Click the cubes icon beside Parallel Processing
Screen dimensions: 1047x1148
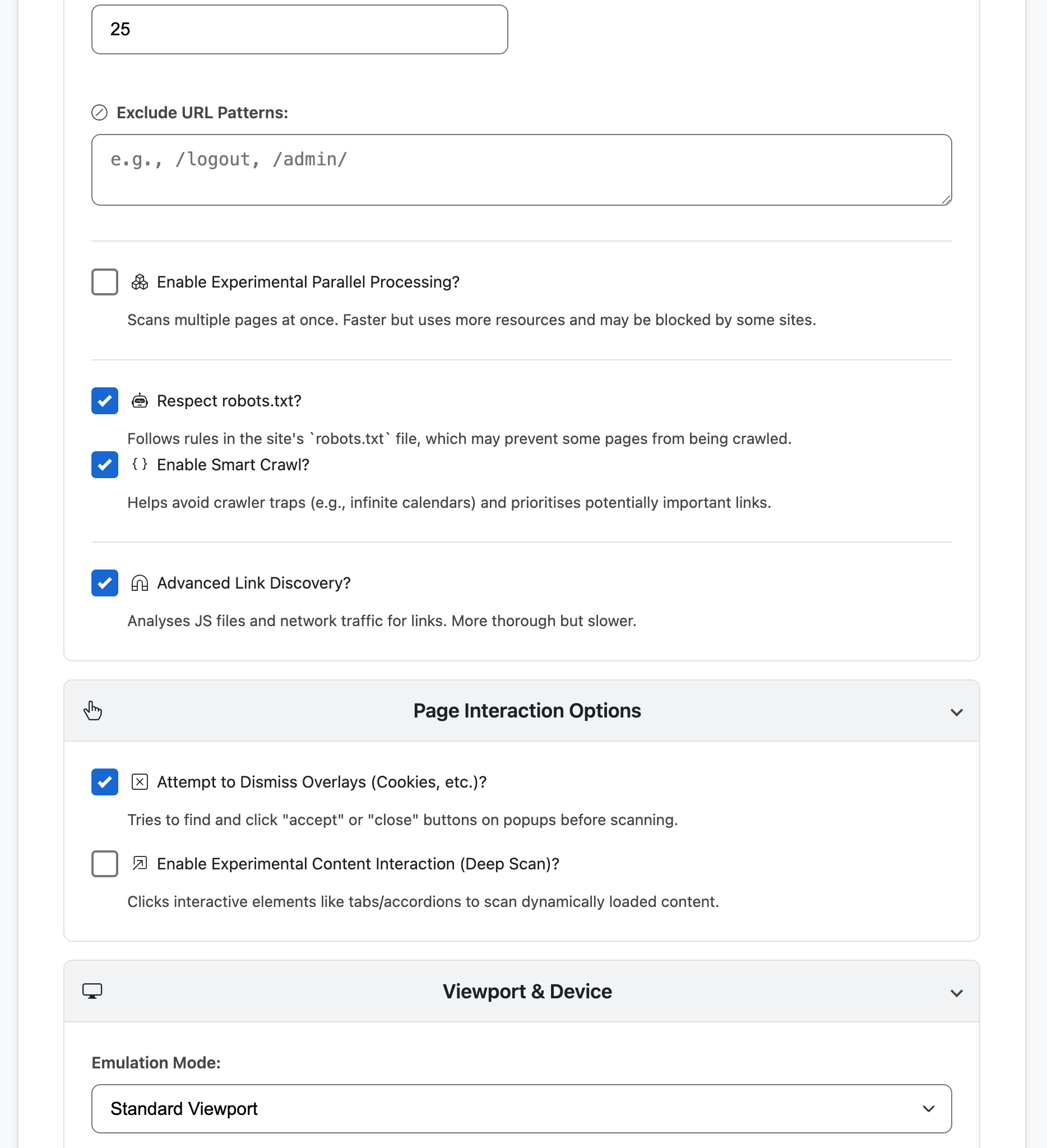pos(140,282)
